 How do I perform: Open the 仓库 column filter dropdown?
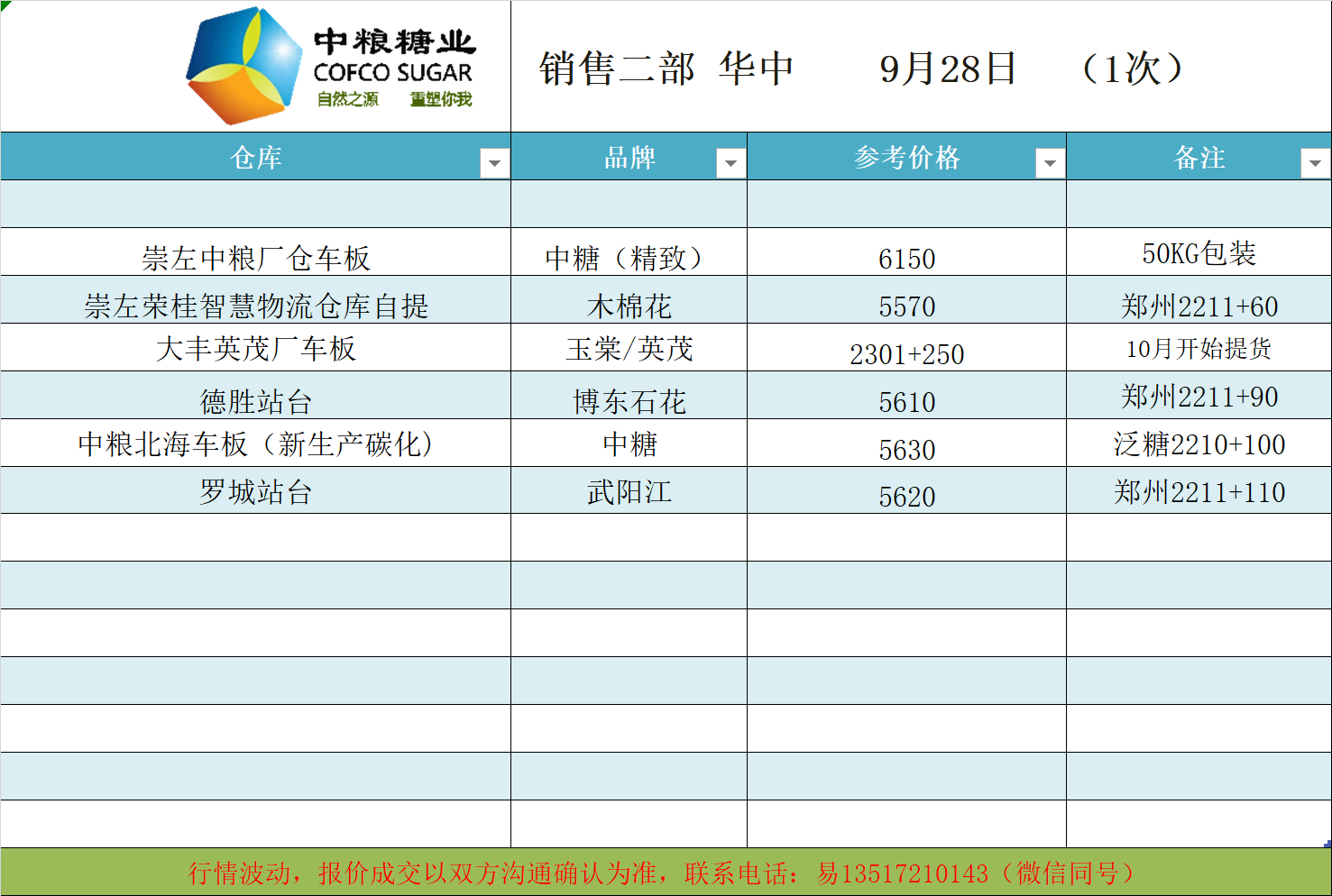pos(493,163)
